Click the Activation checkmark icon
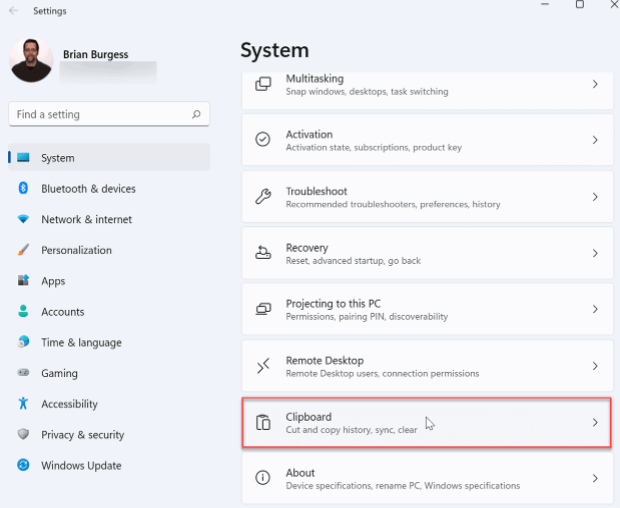Viewport: 620px width, 508px height. point(263,139)
